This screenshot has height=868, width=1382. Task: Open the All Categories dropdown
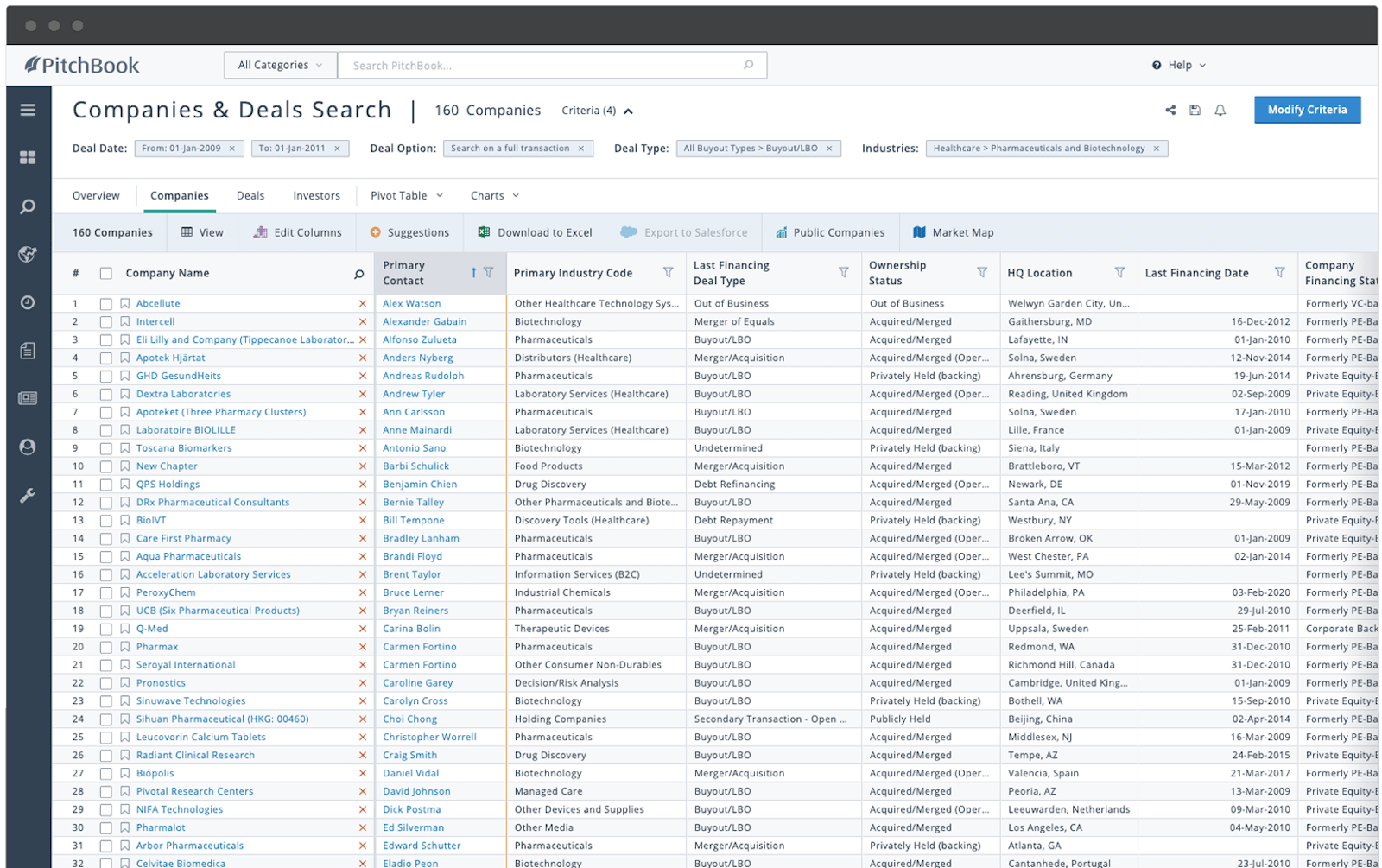pyautogui.click(x=281, y=65)
